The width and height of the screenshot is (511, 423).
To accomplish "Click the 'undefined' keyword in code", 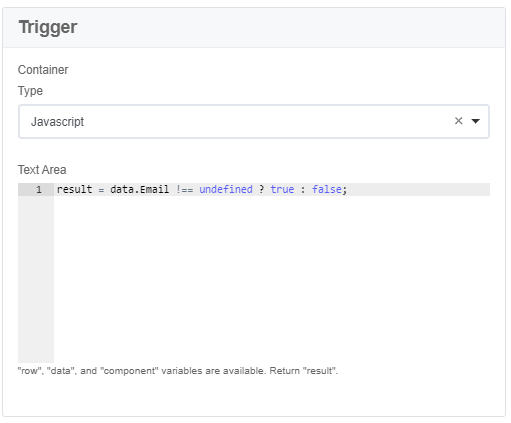I will tap(226, 189).
